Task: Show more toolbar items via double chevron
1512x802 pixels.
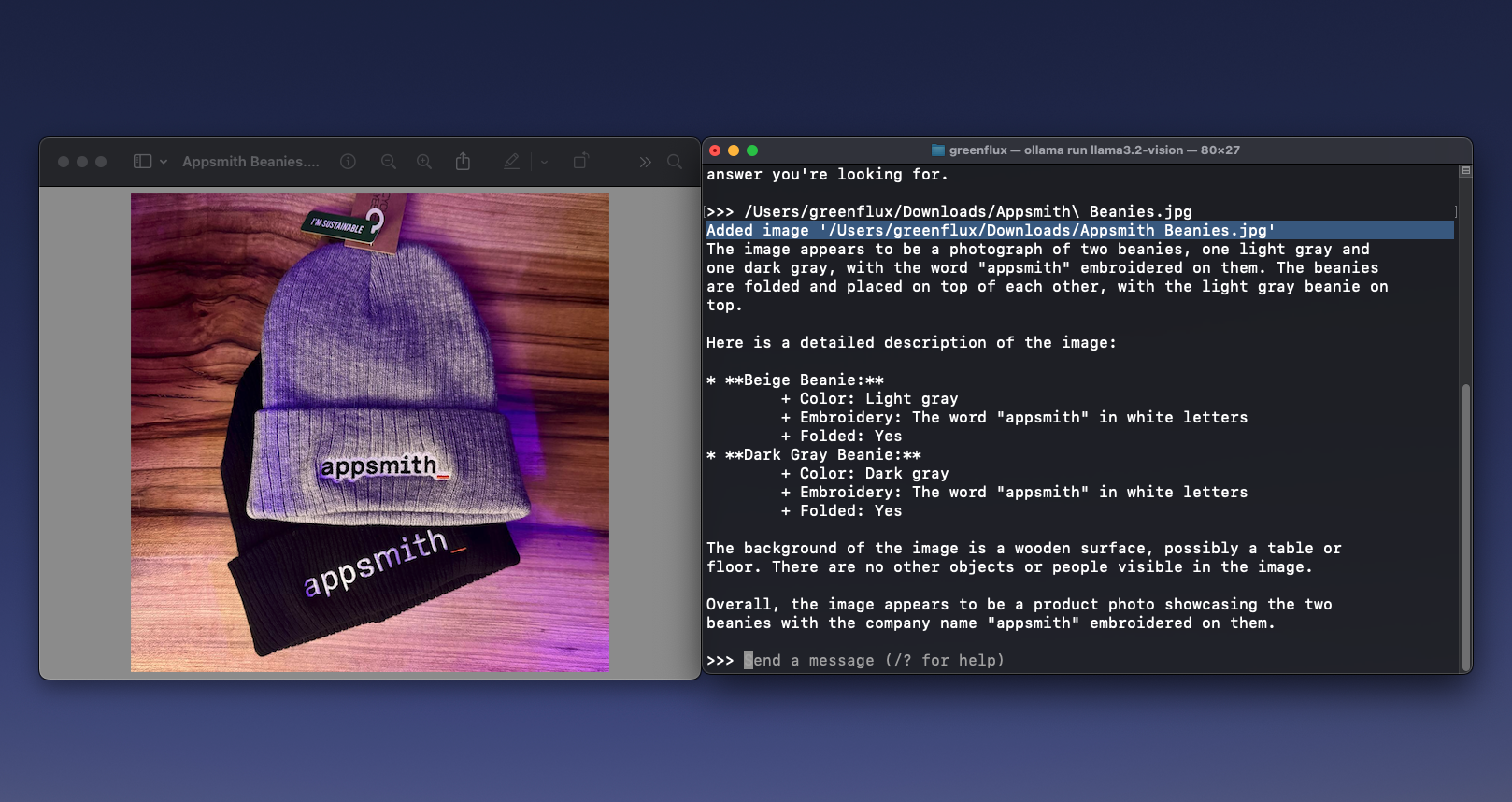Action: click(645, 162)
